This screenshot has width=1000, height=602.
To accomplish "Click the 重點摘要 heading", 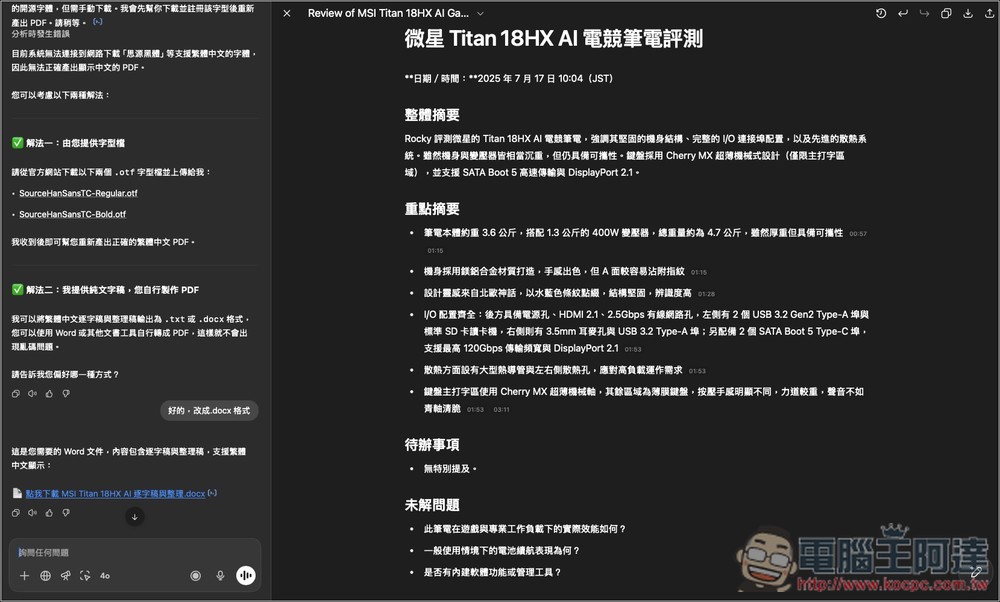I will tap(432, 209).
